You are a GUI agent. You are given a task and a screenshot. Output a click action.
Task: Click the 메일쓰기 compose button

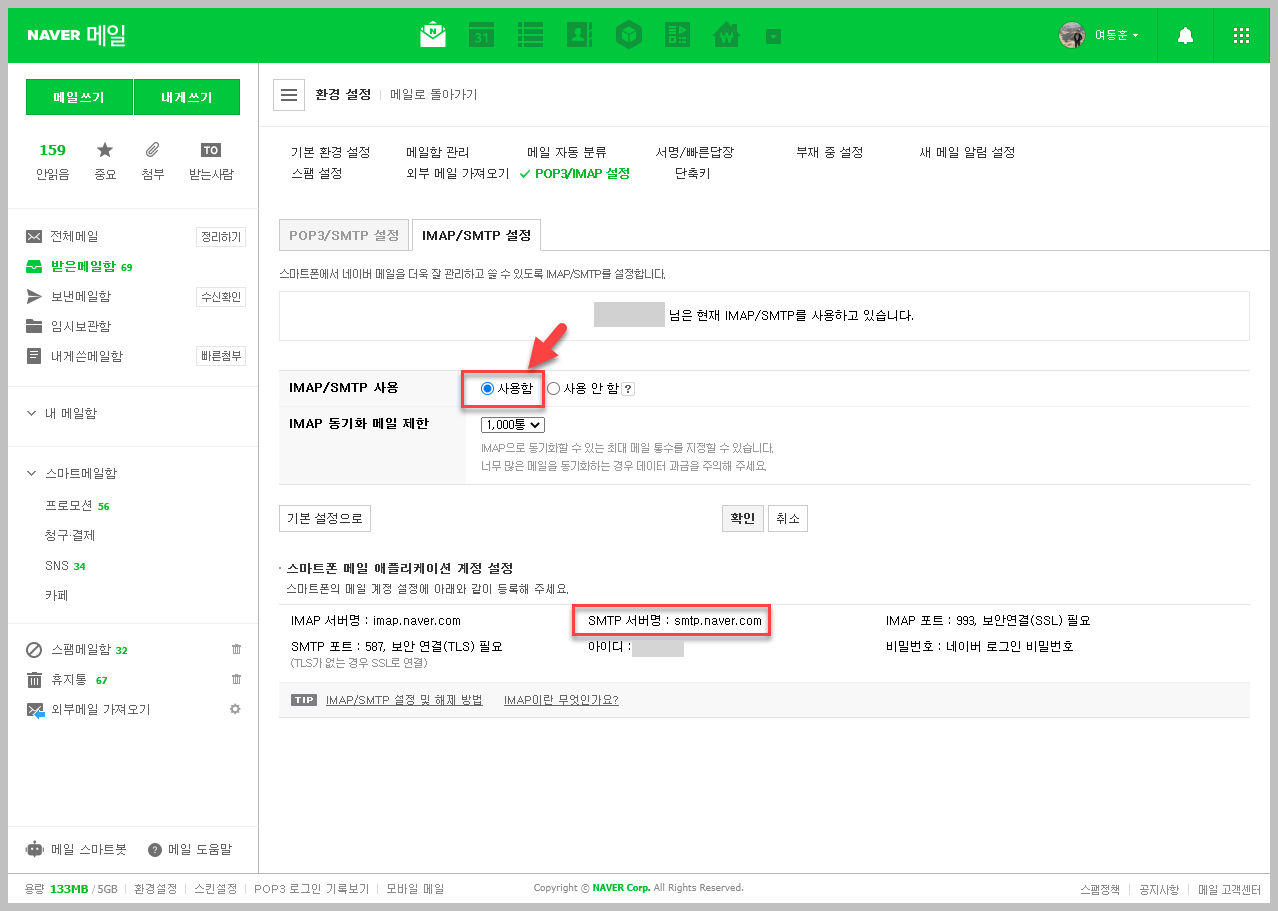click(79, 98)
